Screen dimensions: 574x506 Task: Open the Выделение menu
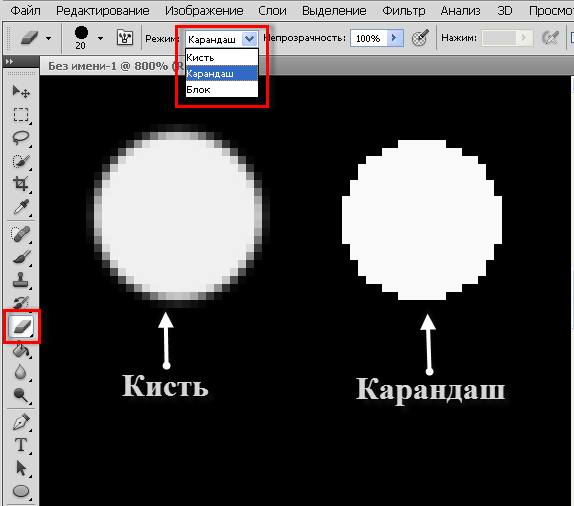click(334, 11)
